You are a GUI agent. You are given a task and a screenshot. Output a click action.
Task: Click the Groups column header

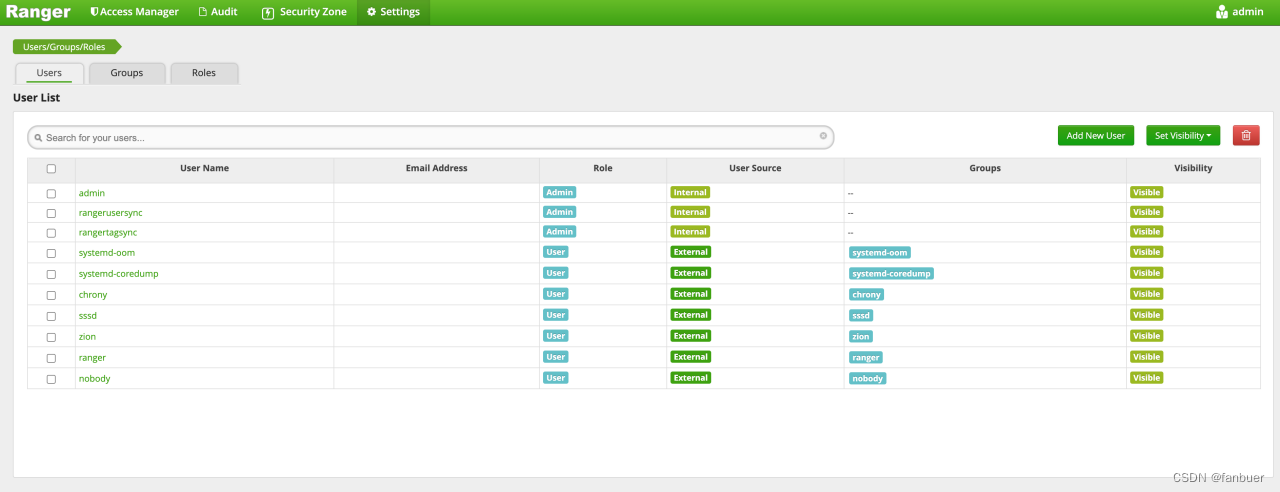coord(985,168)
